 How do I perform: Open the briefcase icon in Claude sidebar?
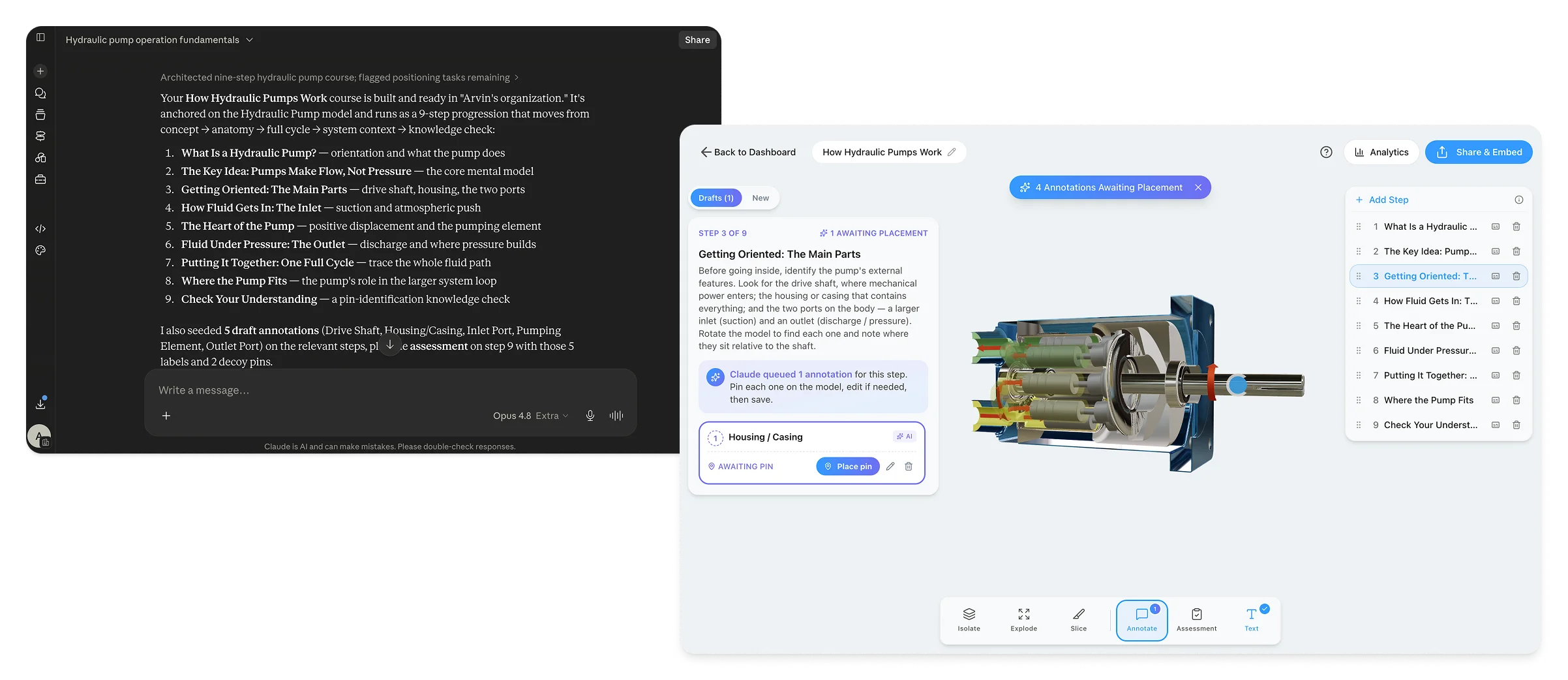click(40, 179)
